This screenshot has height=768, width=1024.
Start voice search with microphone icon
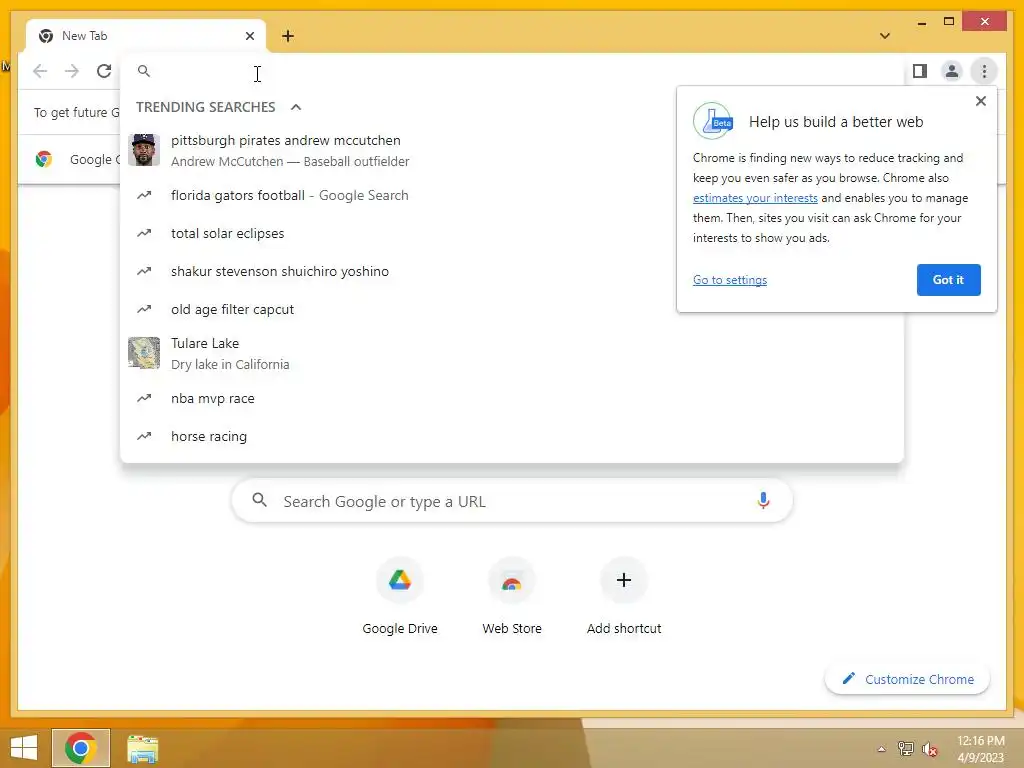pos(763,501)
